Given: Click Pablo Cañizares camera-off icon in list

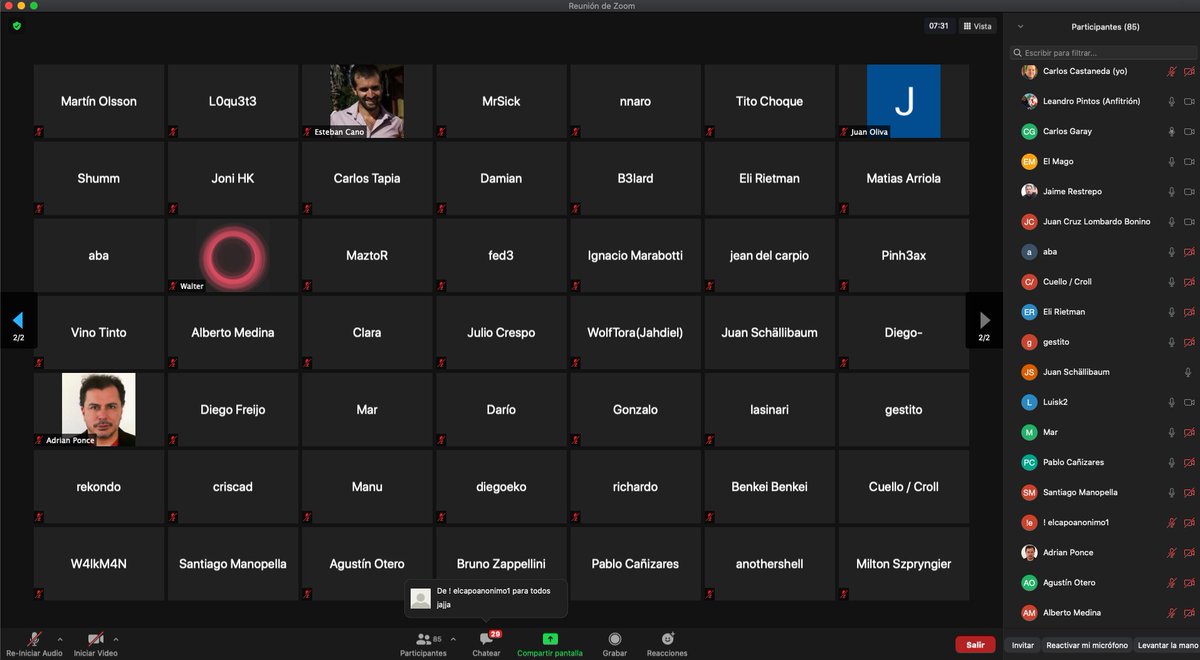Looking at the screenshot, I should pyautogui.click(x=1189, y=462).
